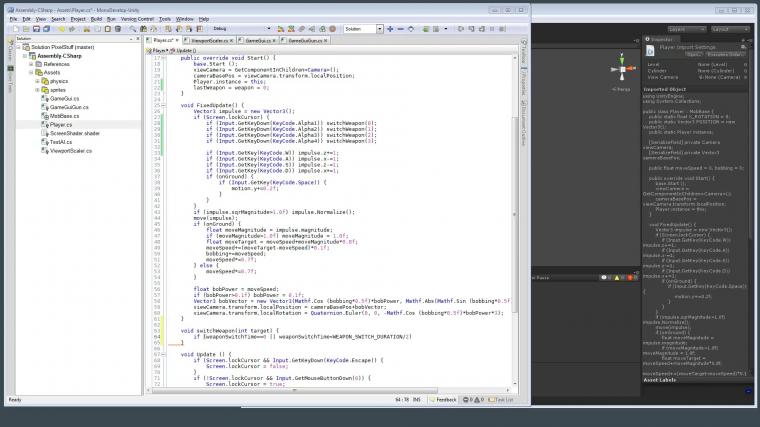Open the Unity Layout dropdown
The width and height of the screenshot is (760, 427).
[x=730, y=29]
